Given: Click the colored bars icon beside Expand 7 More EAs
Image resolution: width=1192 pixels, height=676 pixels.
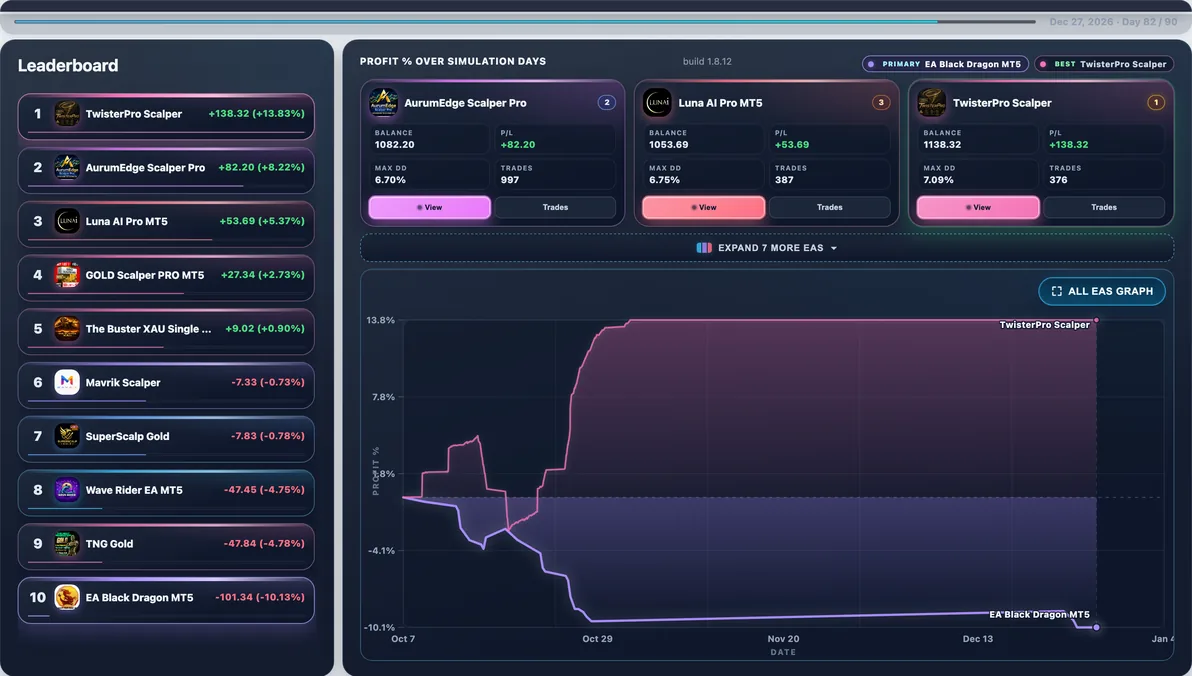Looking at the screenshot, I should tap(704, 248).
